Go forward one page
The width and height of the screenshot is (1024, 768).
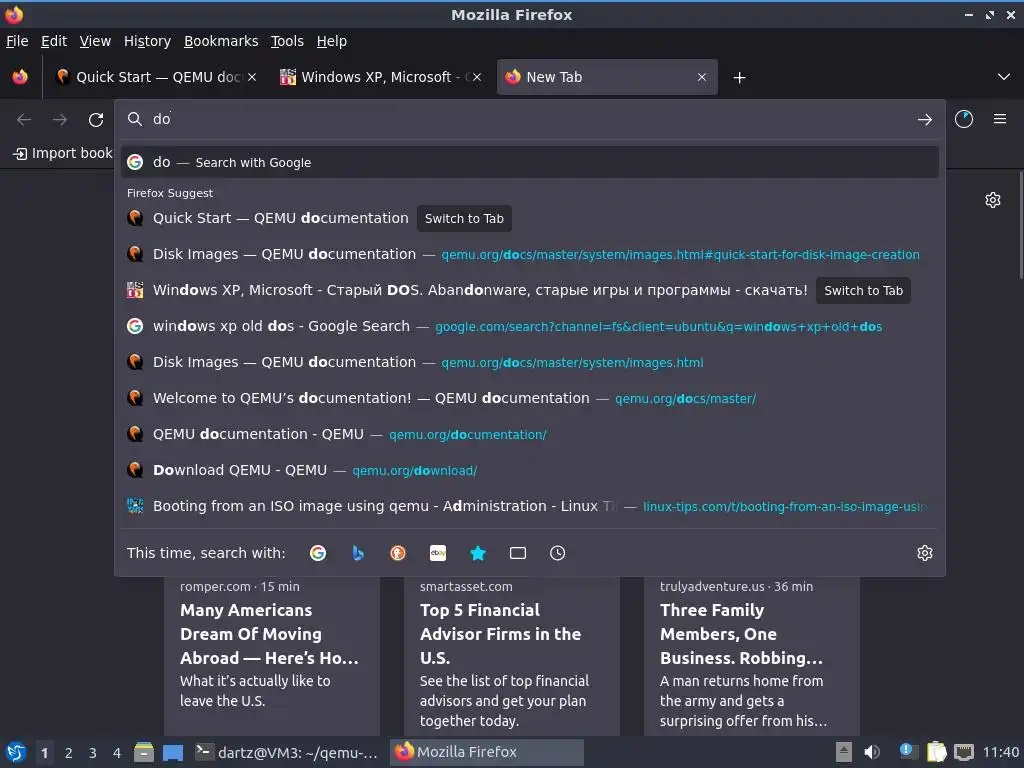coord(60,120)
